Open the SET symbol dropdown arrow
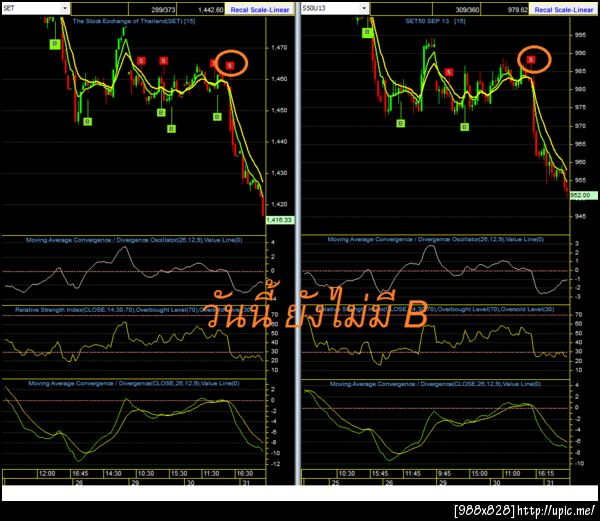This screenshot has height=521, width=600. coord(65,8)
